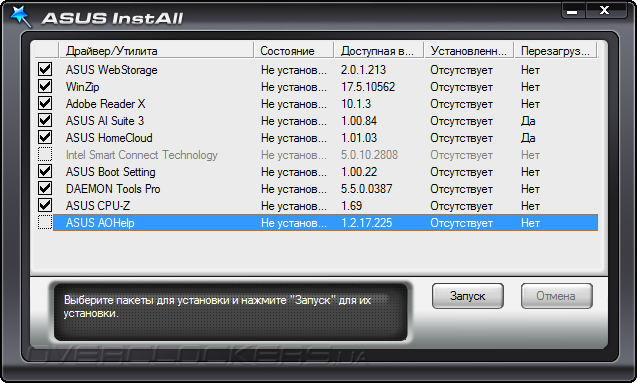
Task: Uncheck the ASUS AI Suite 3 checkbox
Action: (45, 120)
